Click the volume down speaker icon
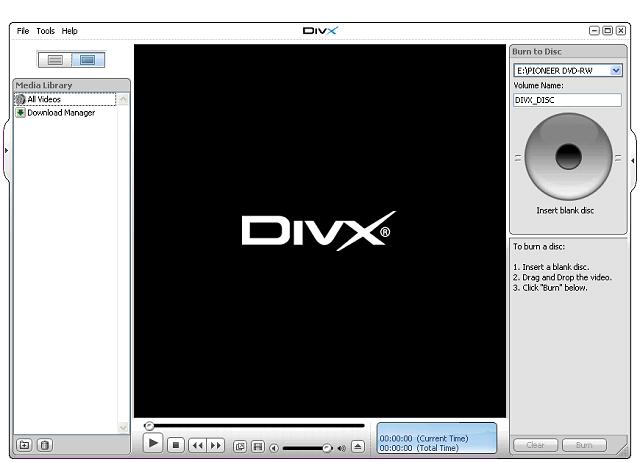The image size is (640, 462). click(274, 448)
